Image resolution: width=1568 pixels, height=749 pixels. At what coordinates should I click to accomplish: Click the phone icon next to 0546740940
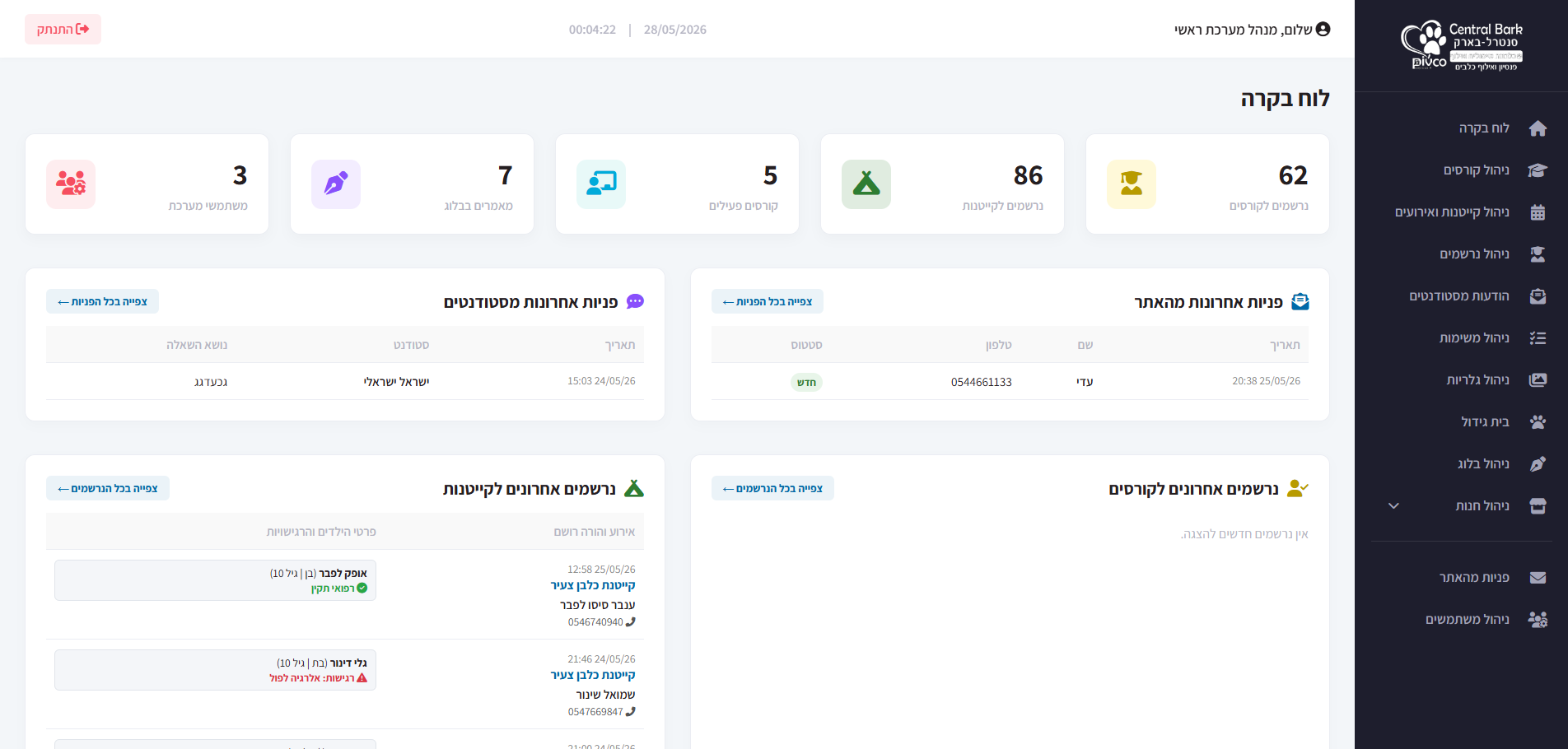pos(631,622)
